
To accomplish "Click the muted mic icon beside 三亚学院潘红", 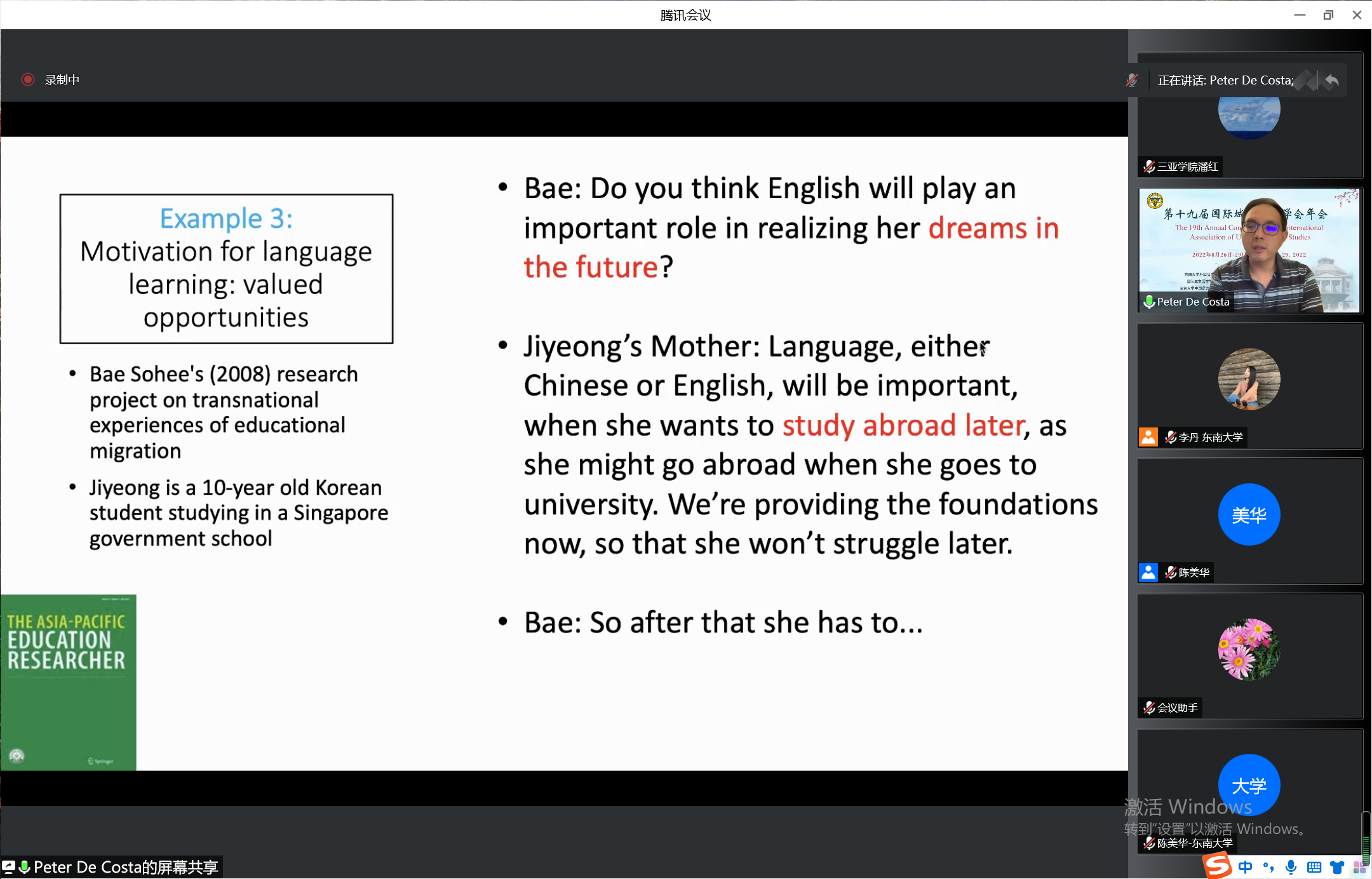I will click(x=1148, y=167).
